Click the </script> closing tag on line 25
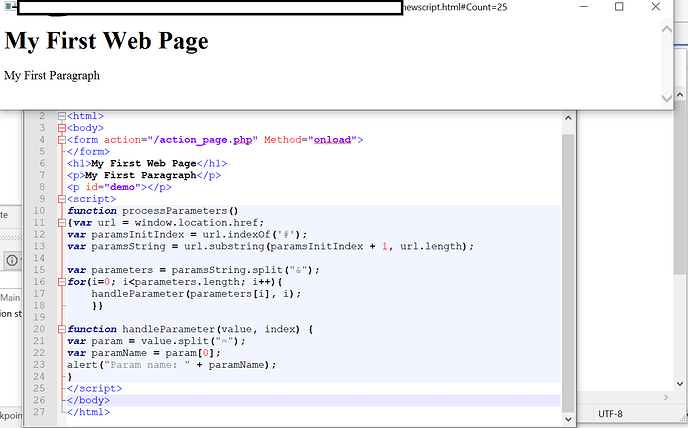 [95, 389]
